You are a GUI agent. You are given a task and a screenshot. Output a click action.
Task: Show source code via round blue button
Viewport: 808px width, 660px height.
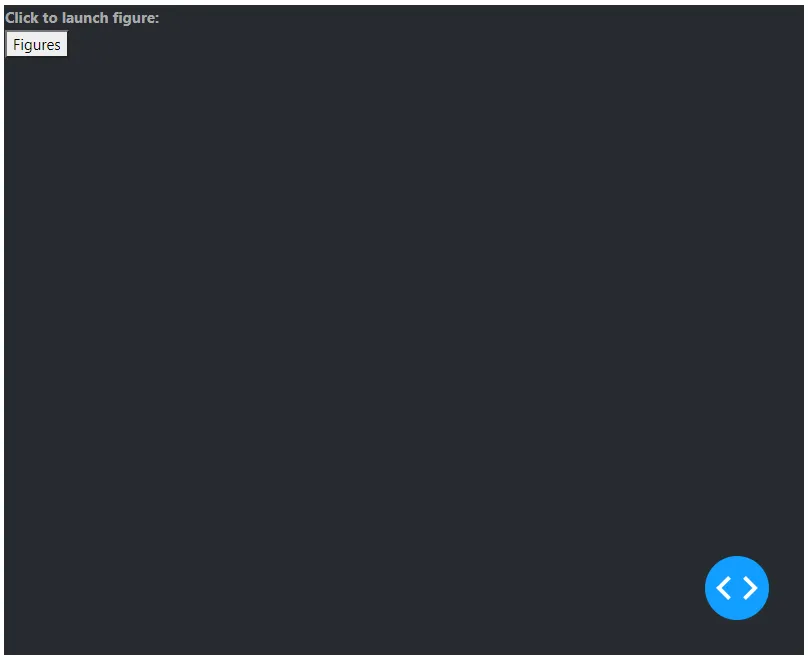pyautogui.click(x=736, y=587)
